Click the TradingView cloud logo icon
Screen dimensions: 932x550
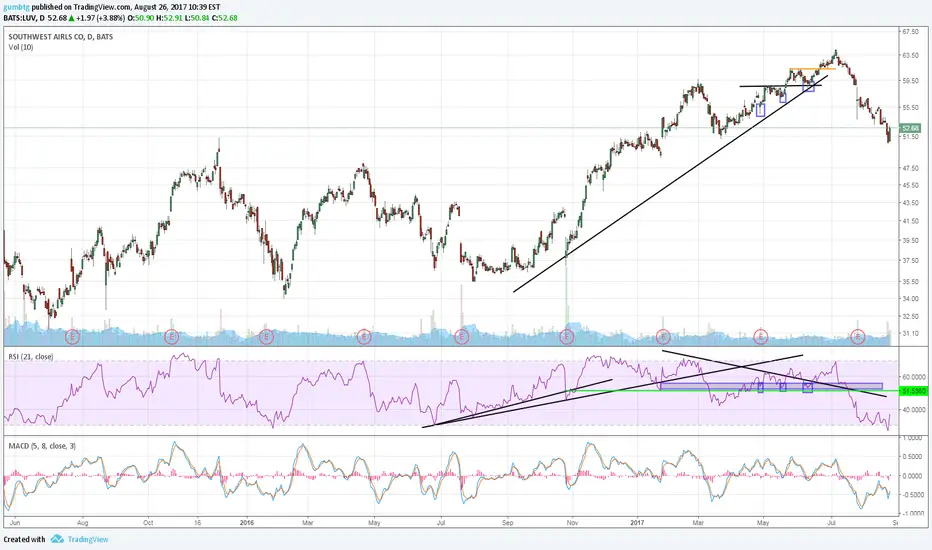point(57,539)
